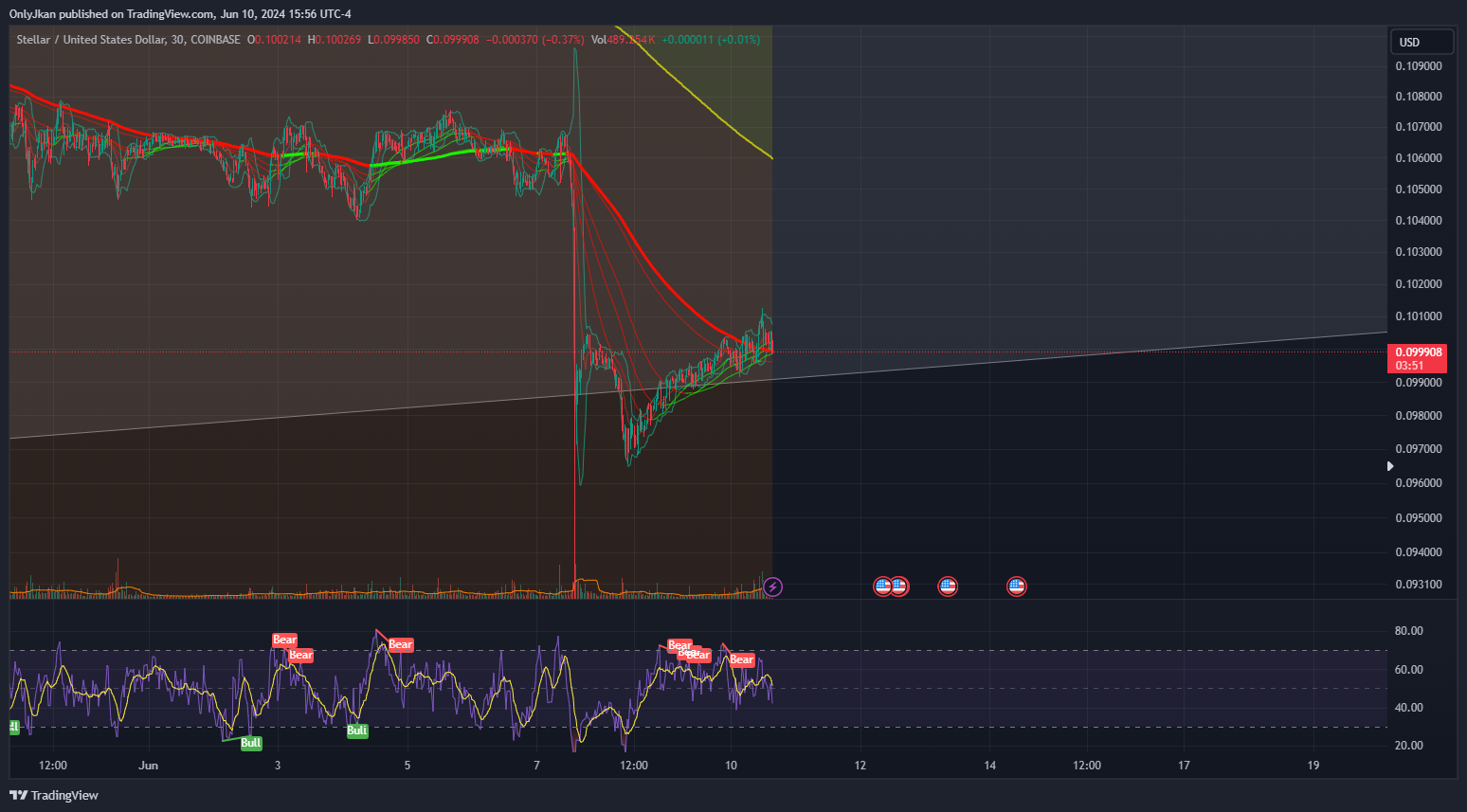Click the 5 date label on the time axis
This screenshot has width=1467, height=812.
(407, 766)
